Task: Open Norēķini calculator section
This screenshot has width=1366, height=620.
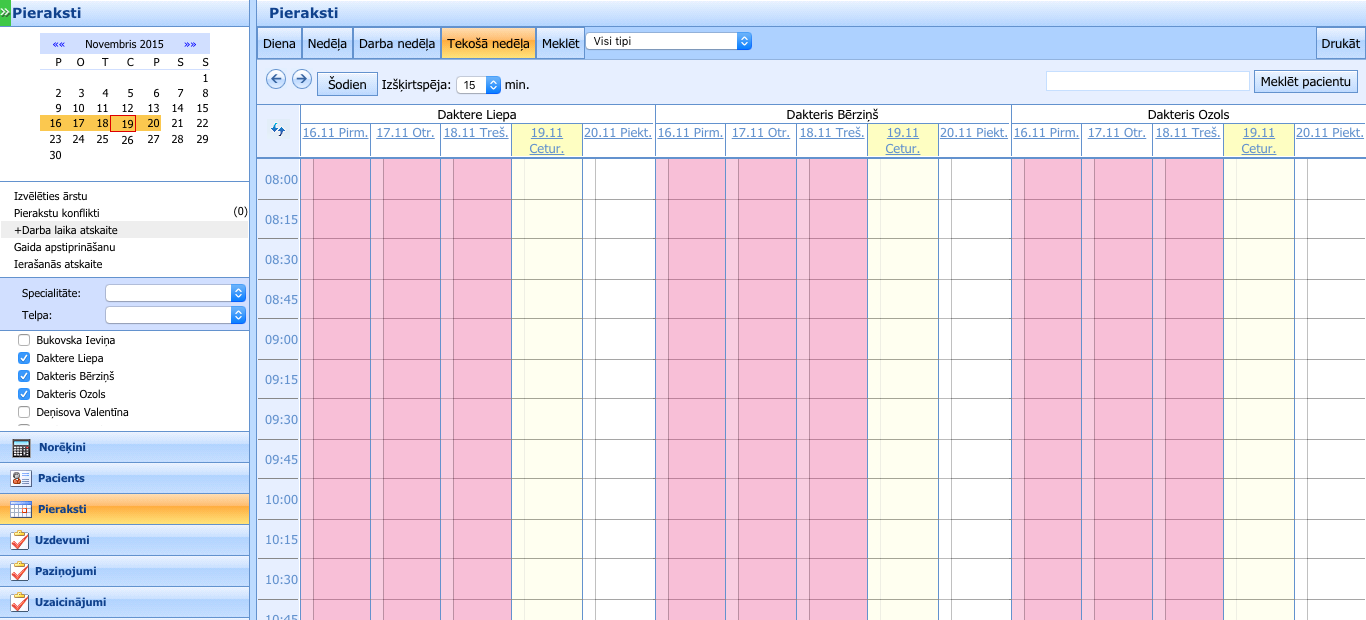Action: (x=21, y=447)
